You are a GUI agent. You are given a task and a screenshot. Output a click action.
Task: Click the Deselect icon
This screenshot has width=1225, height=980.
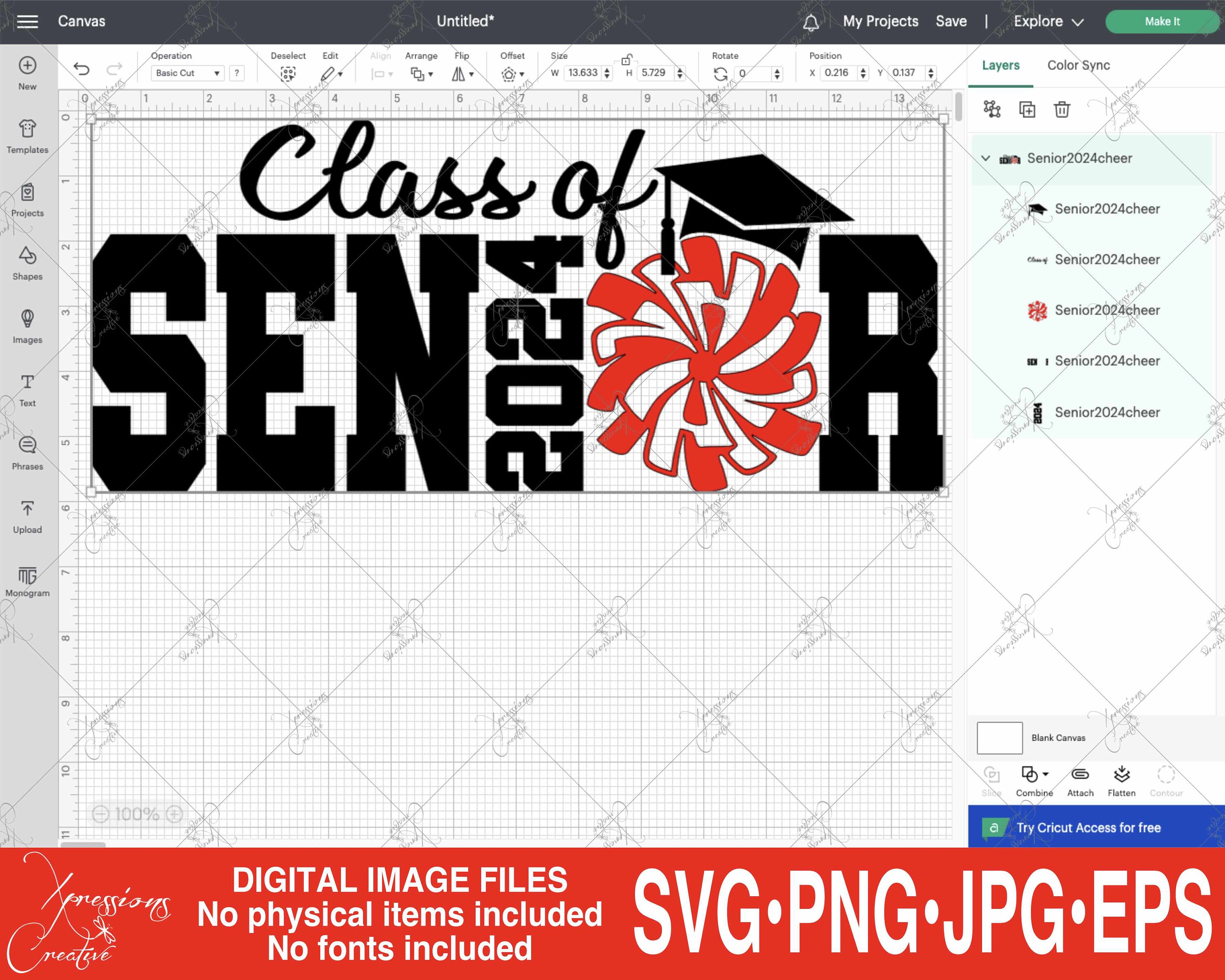tap(288, 74)
